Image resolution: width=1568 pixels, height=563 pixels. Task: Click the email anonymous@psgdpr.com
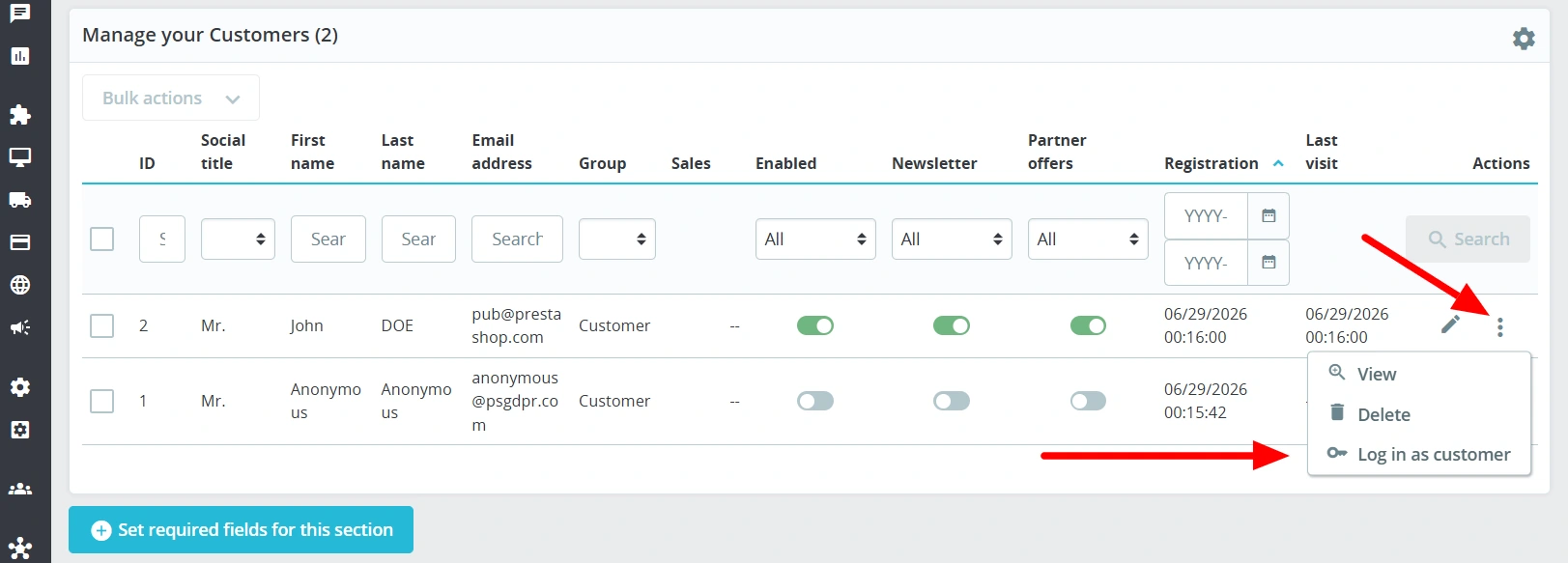(515, 401)
